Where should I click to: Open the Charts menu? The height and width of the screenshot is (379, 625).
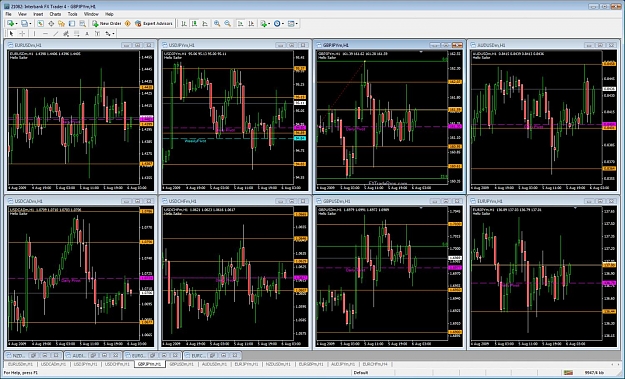(x=55, y=14)
